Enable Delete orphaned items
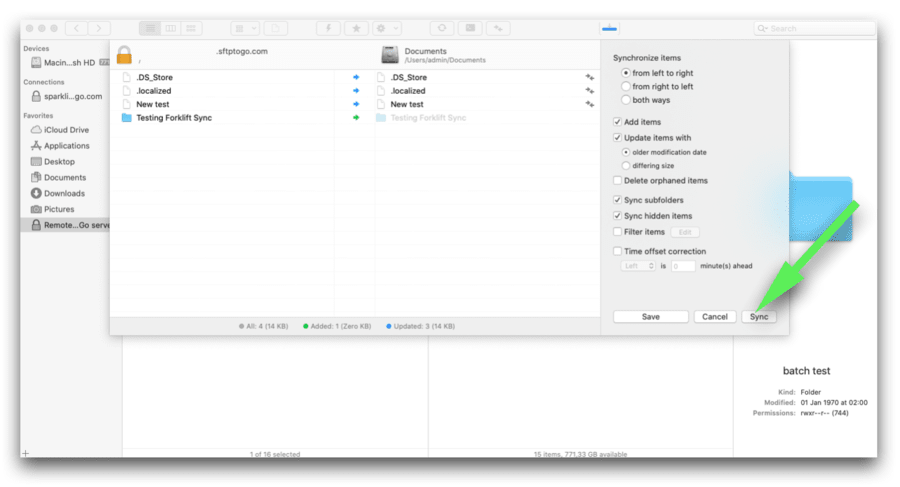 (x=618, y=180)
